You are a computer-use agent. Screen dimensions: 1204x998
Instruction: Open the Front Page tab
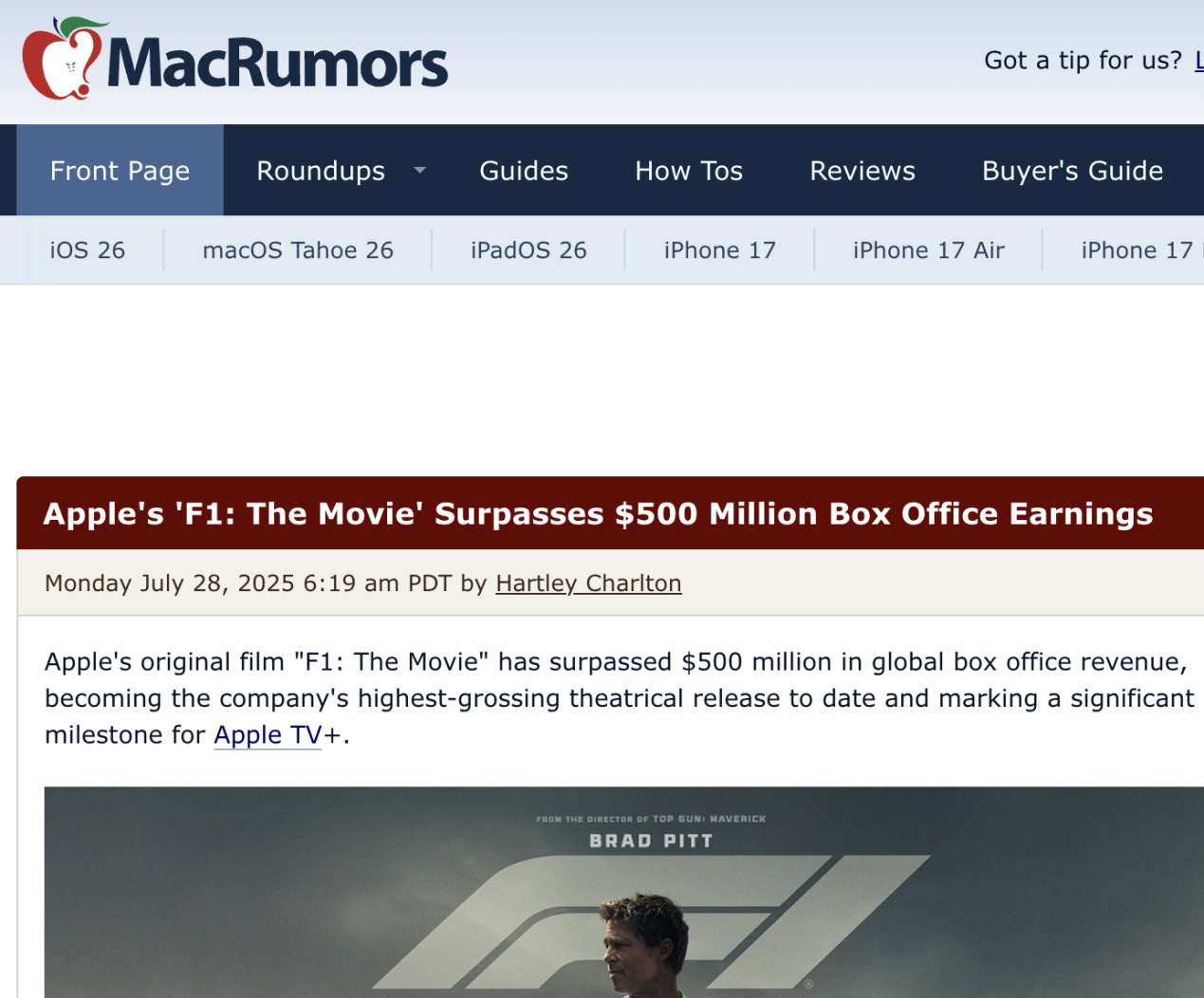pos(120,170)
